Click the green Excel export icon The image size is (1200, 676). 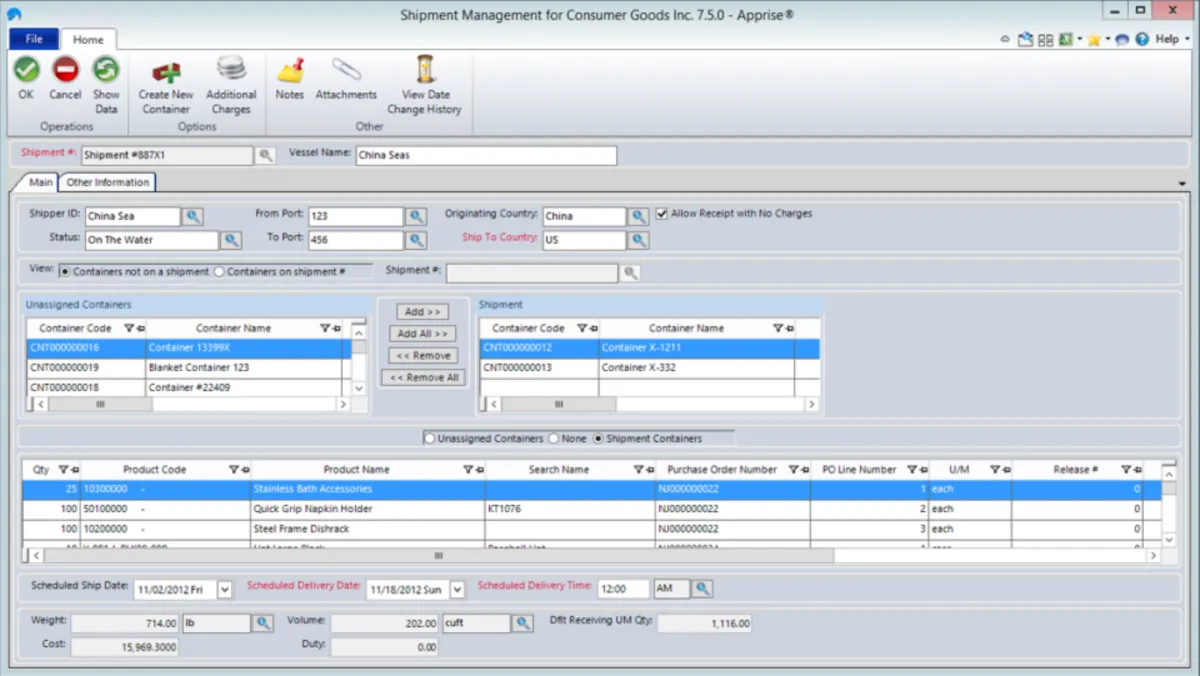click(x=1066, y=39)
